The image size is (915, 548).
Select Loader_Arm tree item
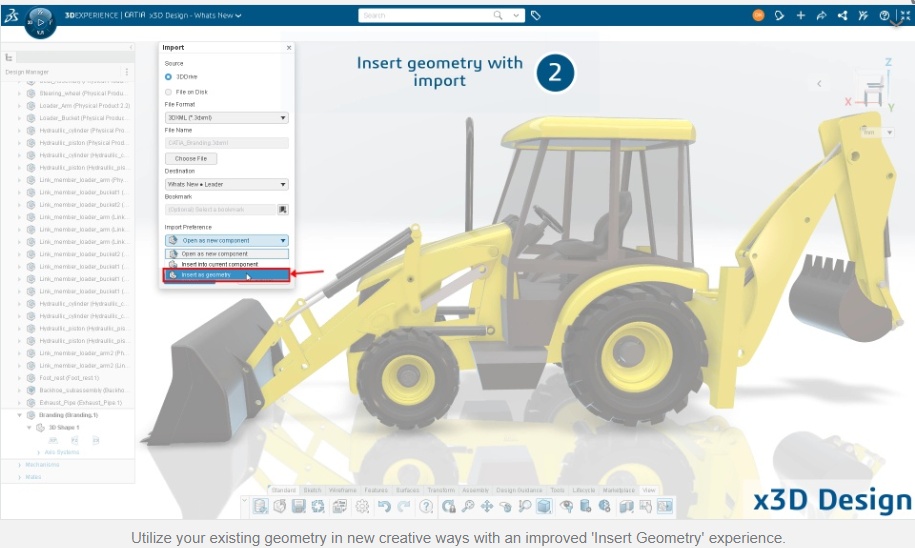click(x=84, y=106)
